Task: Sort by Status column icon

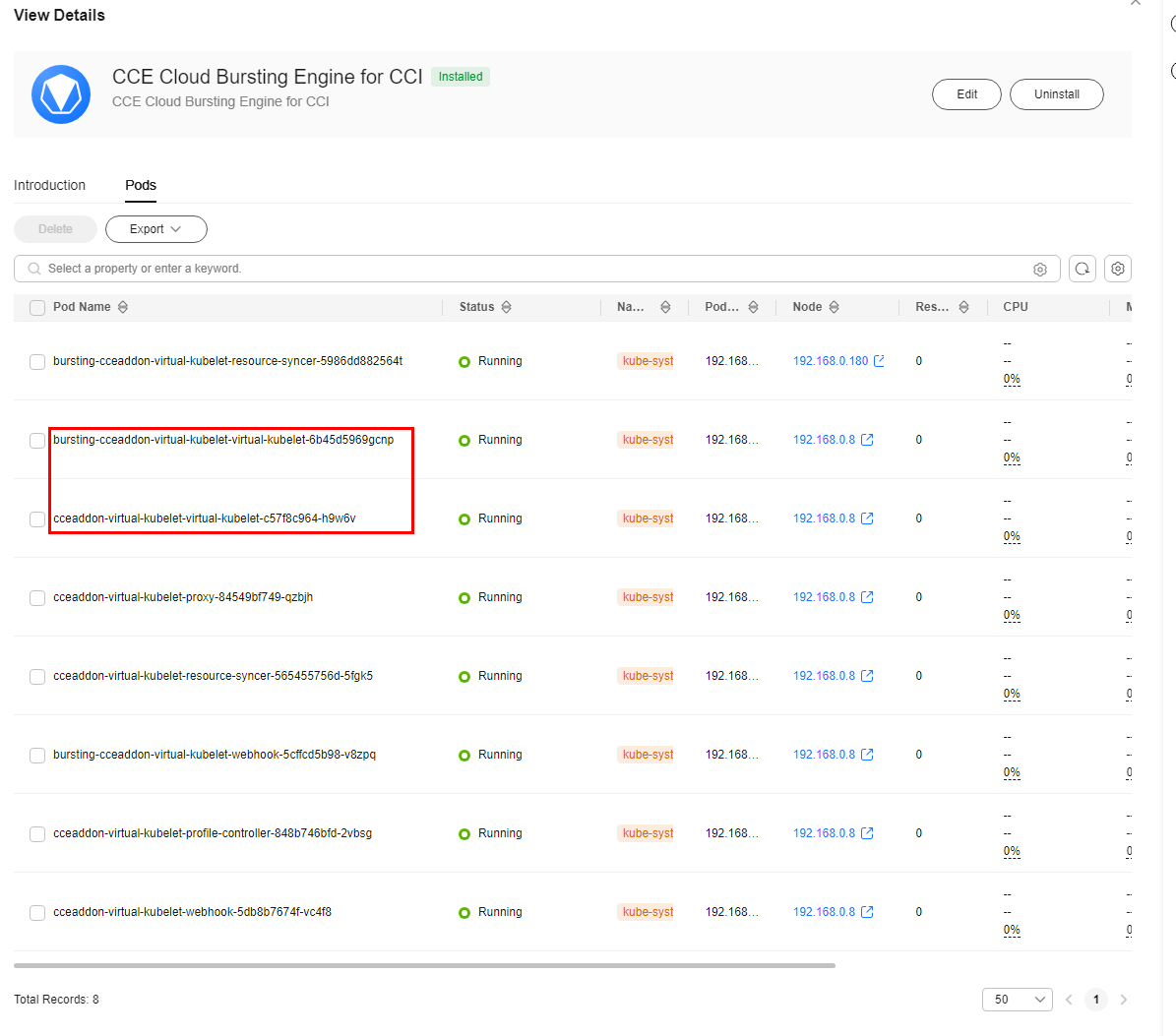Action: coord(506,307)
